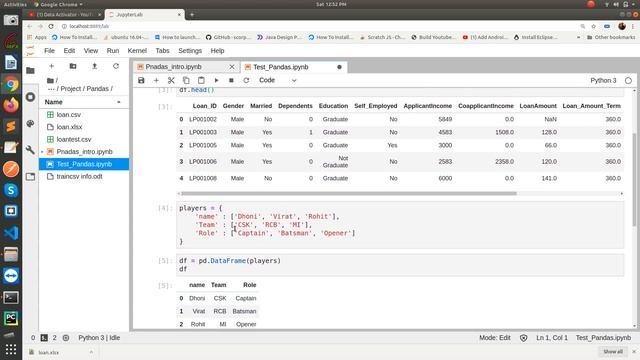
Task: Open the Help menu
Action: pos(217,51)
